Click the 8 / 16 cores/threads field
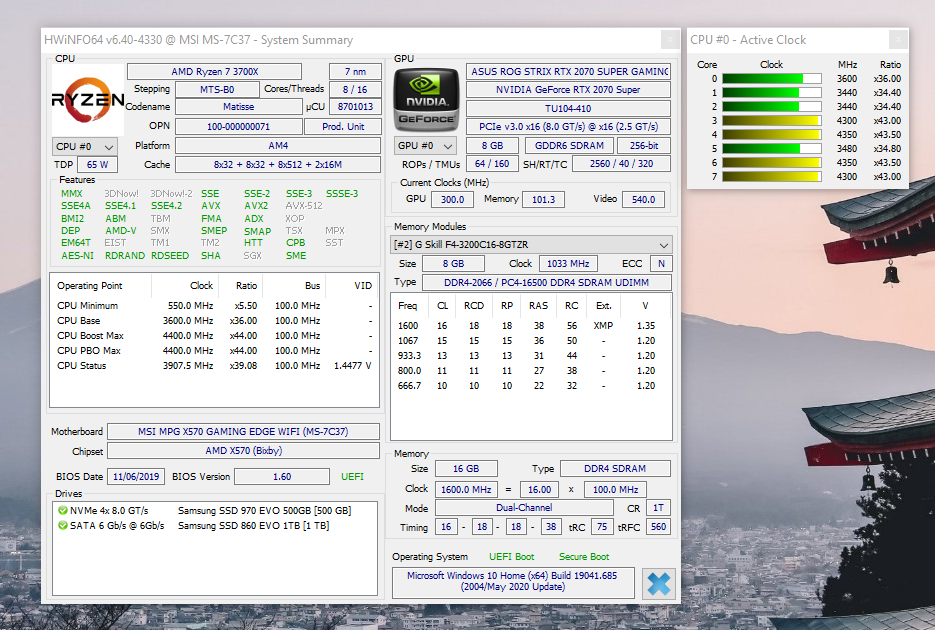The width and height of the screenshot is (935, 630). click(x=355, y=89)
